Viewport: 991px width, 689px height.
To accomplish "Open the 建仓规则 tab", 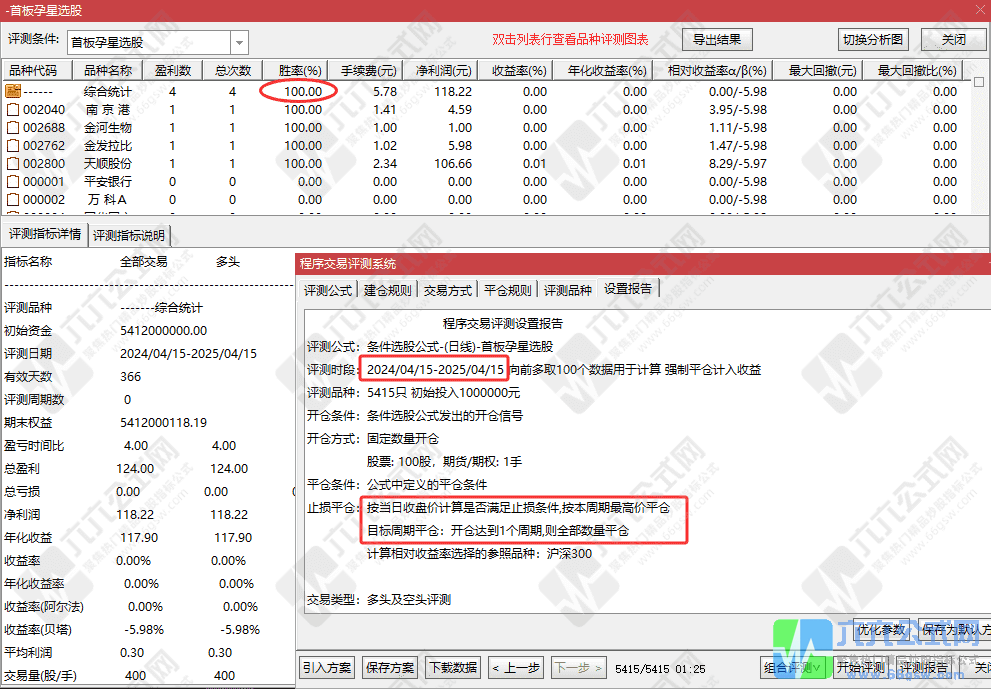I will 388,290.
